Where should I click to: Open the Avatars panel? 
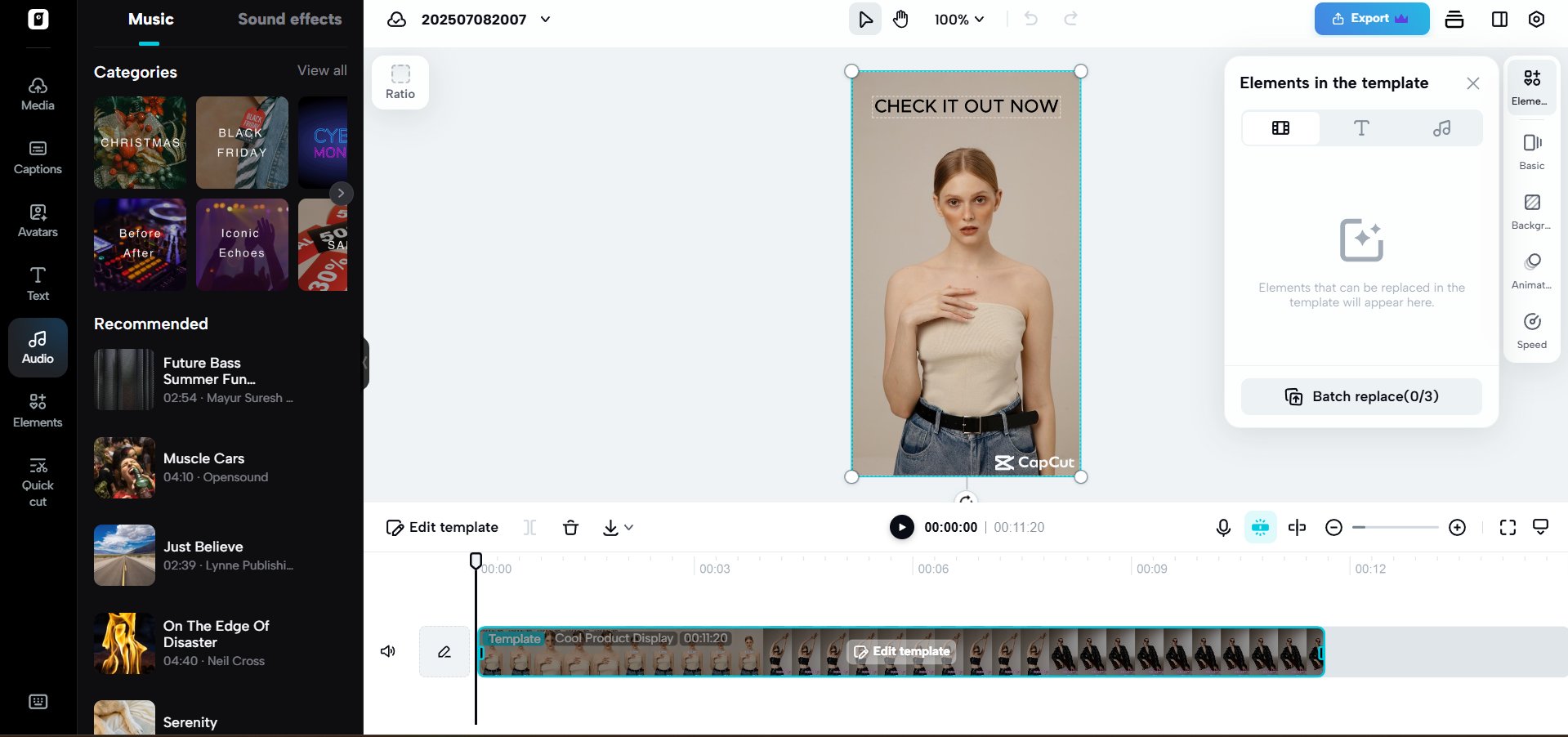click(x=38, y=219)
